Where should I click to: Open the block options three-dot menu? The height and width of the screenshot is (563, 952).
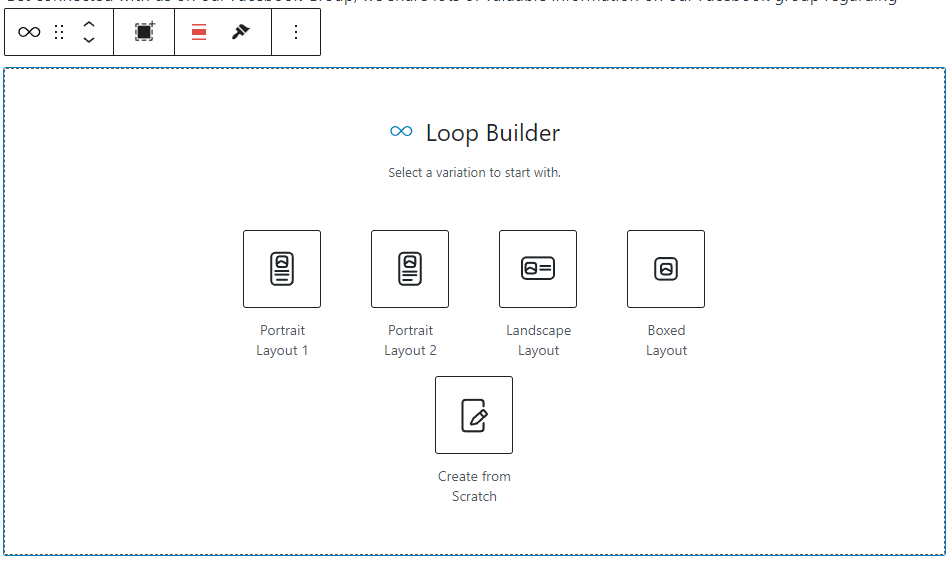pyautogui.click(x=296, y=32)
